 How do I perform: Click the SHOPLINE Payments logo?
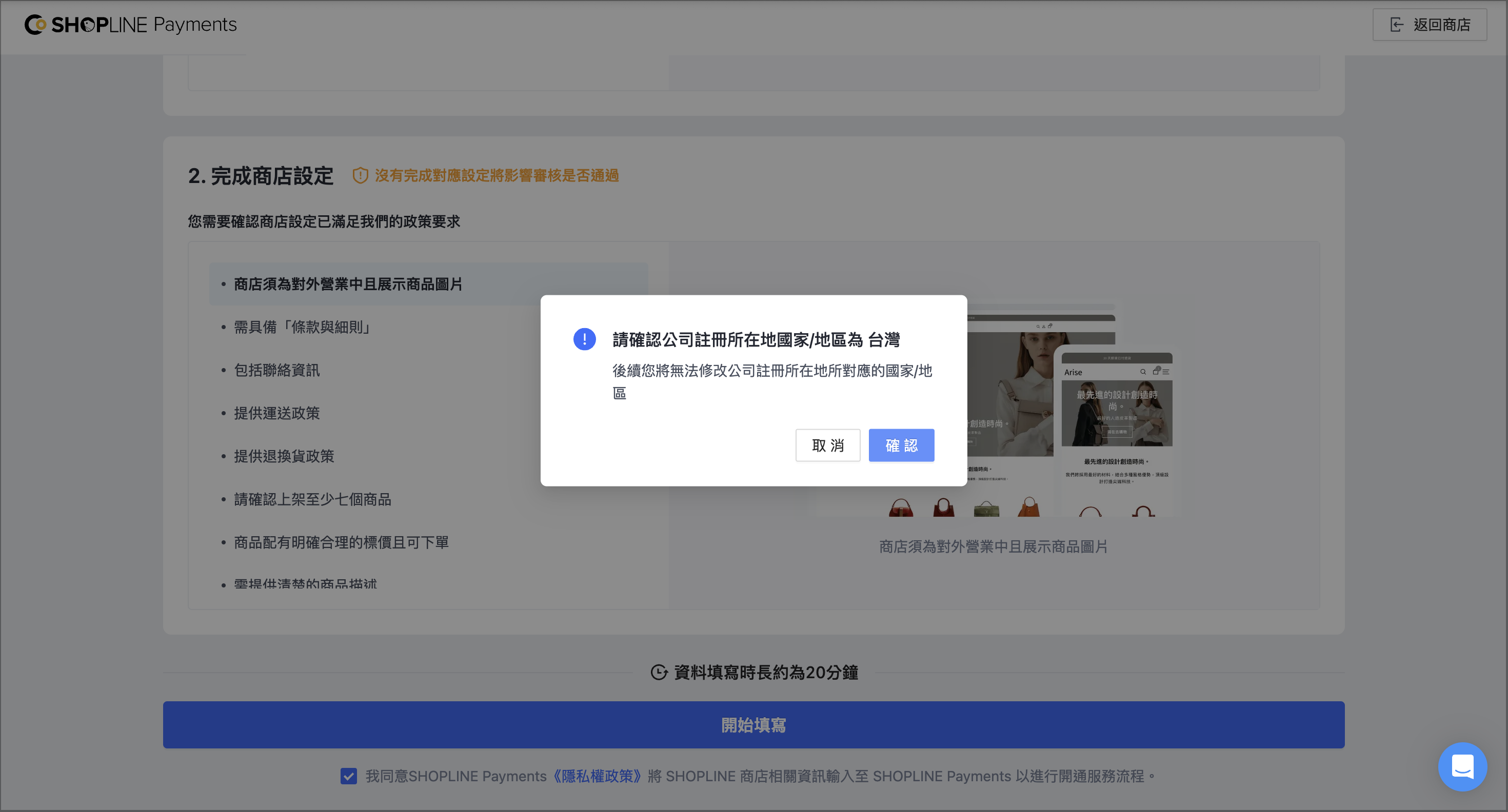point(131,25)
